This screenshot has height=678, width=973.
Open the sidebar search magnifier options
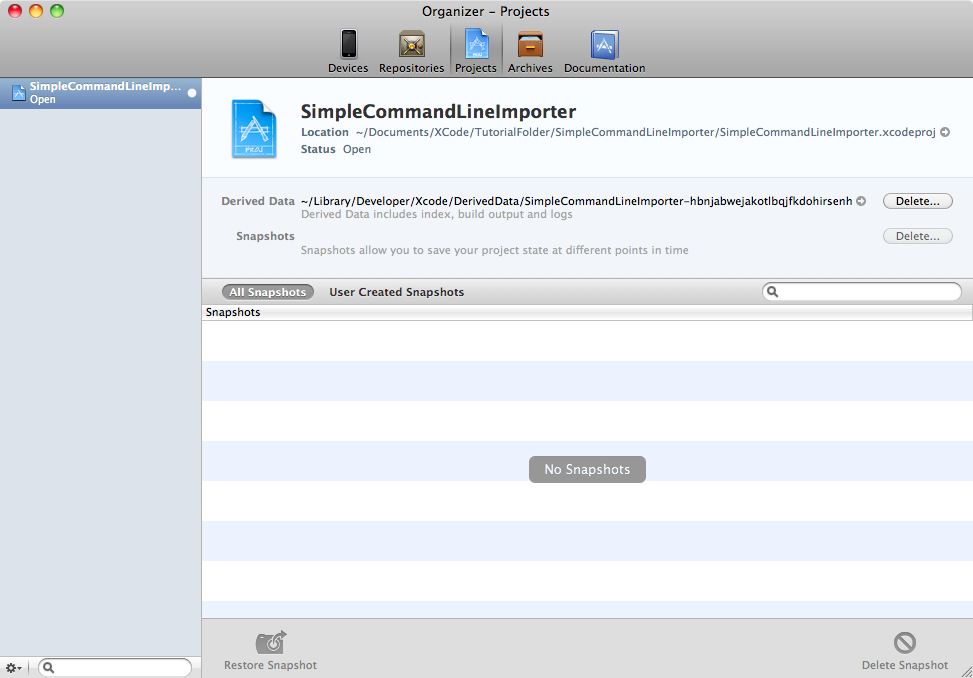(49, 668)
